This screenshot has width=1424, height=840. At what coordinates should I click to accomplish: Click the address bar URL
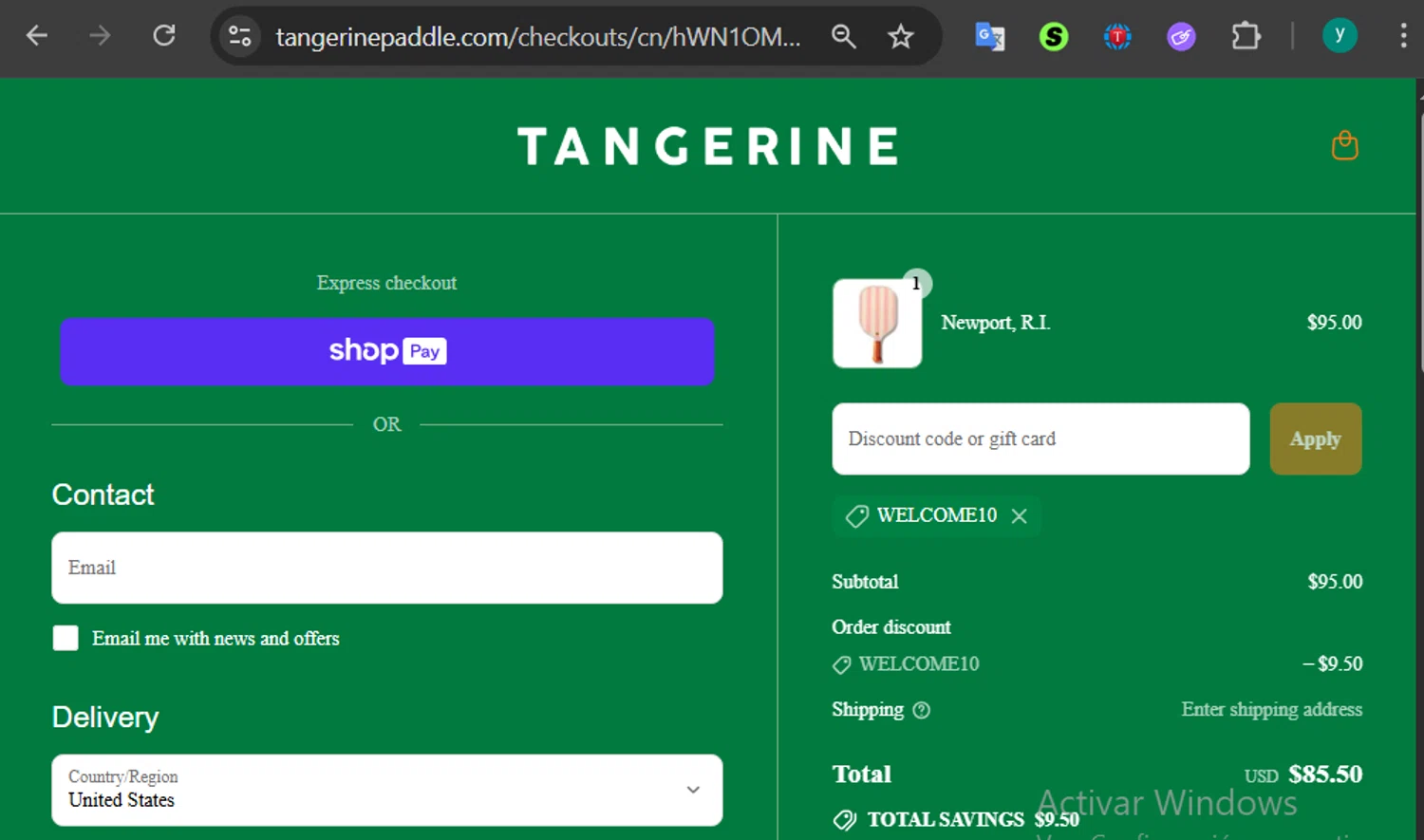[x=538, y=37]
